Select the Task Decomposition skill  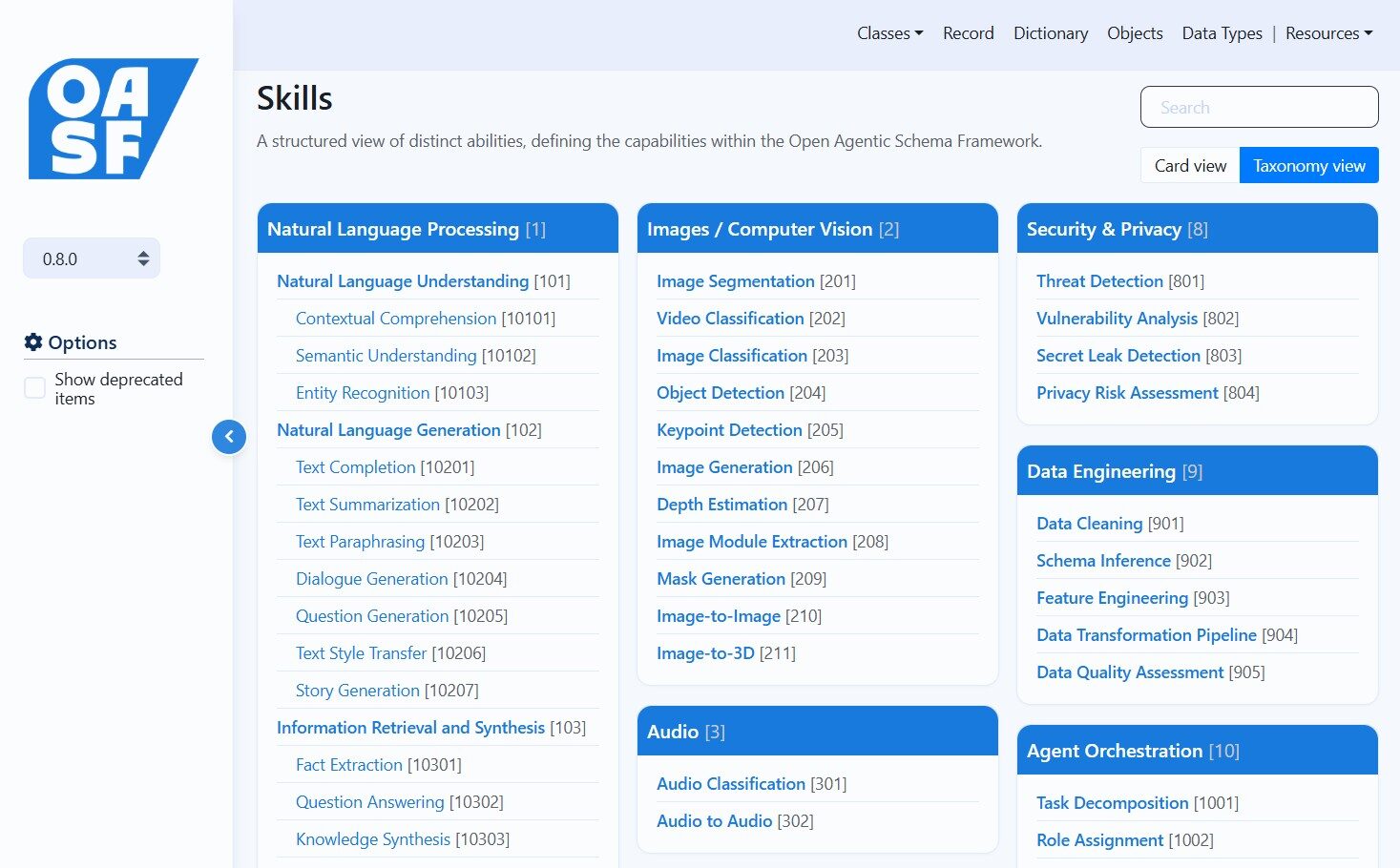coord(1112,803)
